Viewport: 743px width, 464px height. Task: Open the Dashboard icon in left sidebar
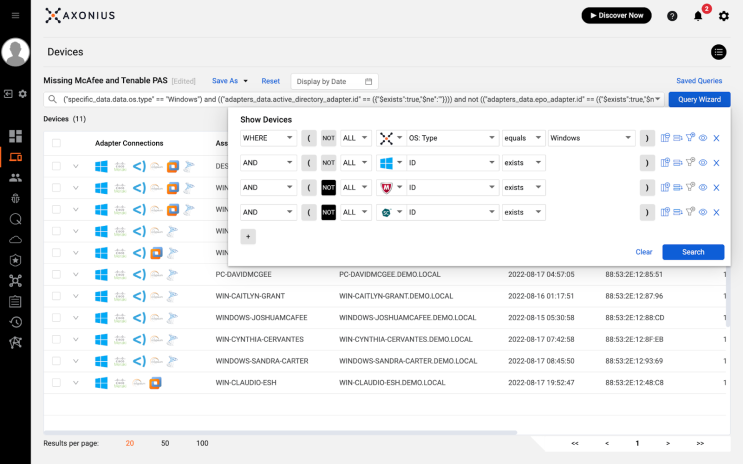[15, 136]
